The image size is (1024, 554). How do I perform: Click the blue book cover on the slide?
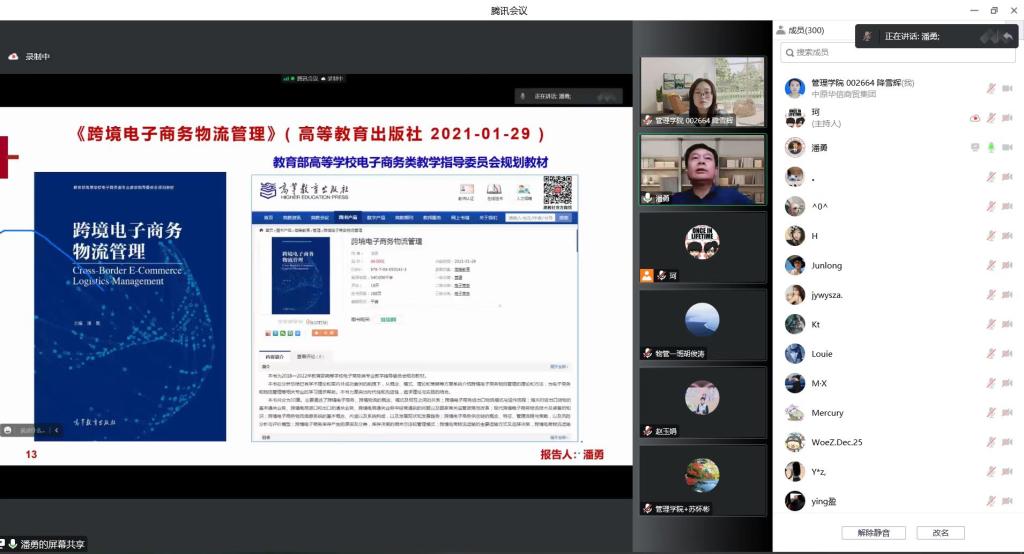130,306
